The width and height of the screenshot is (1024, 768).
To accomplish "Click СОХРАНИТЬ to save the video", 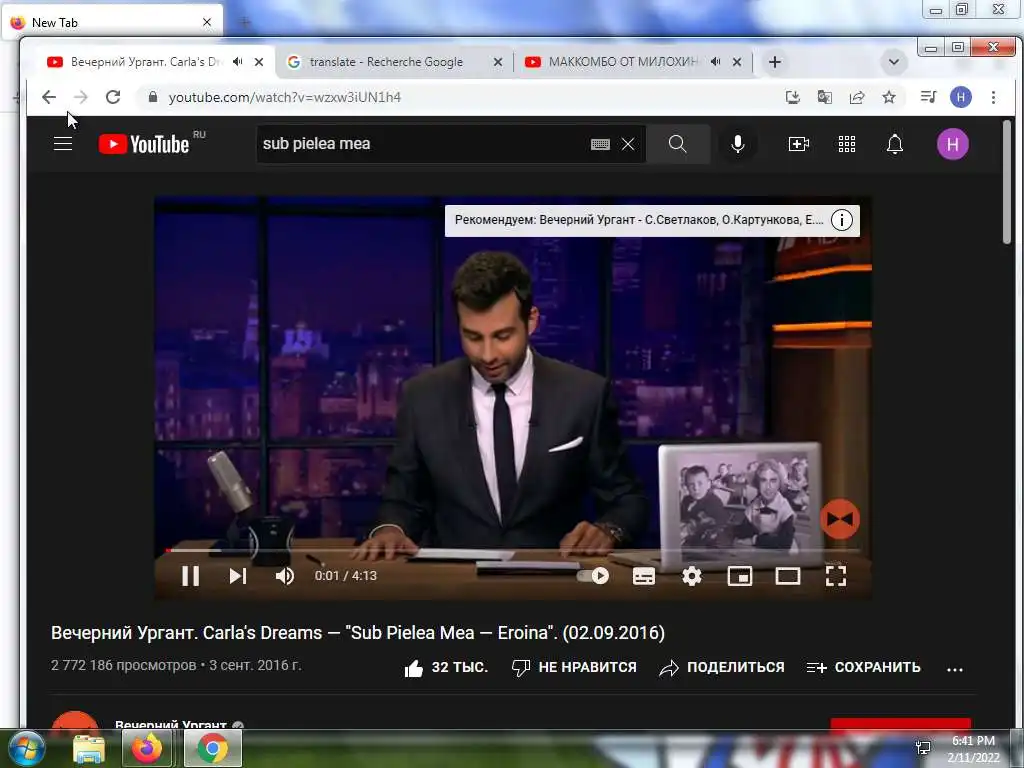I will pyautogui.click(x=863, y=667).
